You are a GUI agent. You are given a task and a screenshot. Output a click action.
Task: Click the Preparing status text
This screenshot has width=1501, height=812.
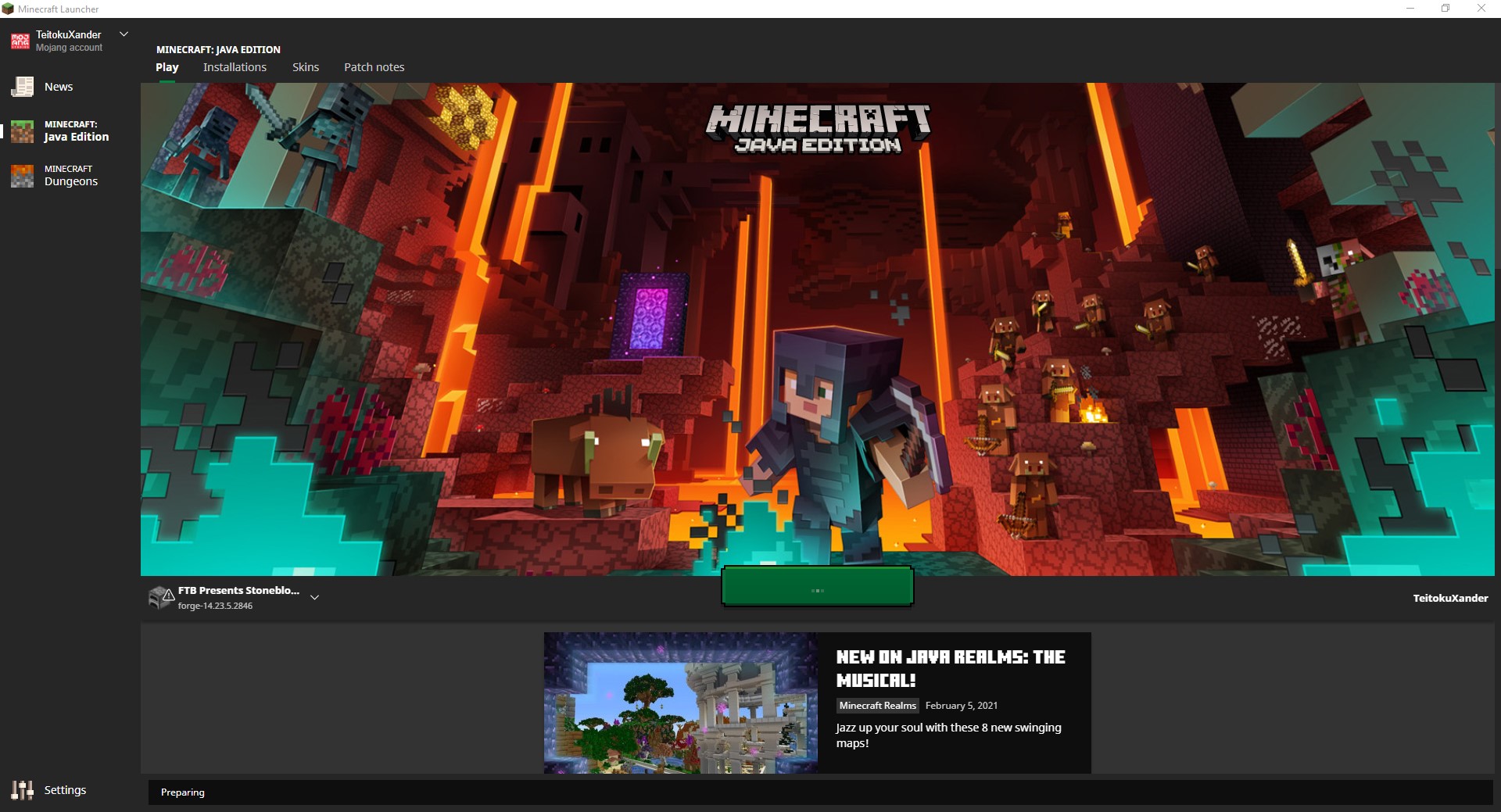[x=183, y=792]
